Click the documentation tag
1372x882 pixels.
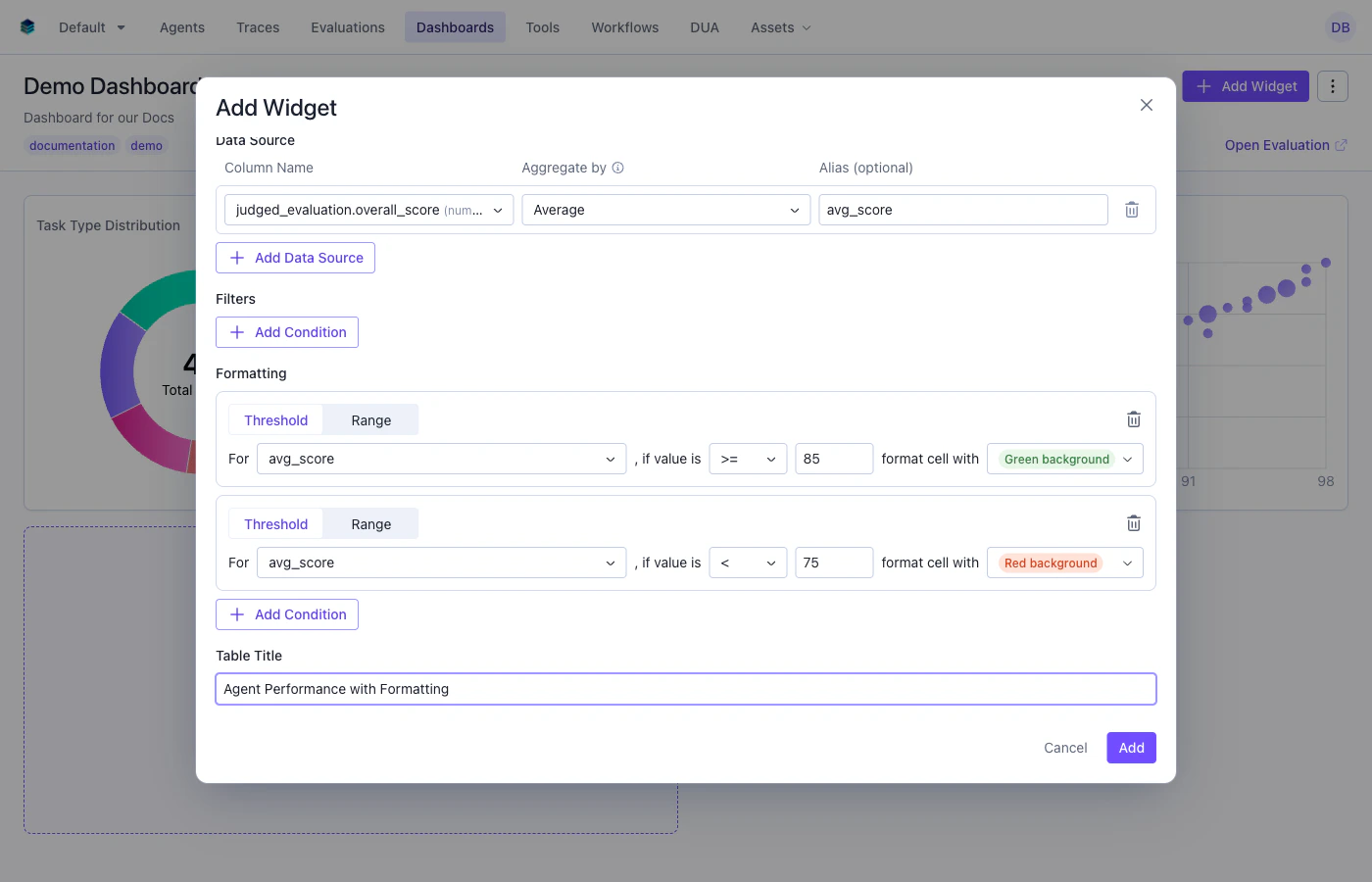coord(72,145)
